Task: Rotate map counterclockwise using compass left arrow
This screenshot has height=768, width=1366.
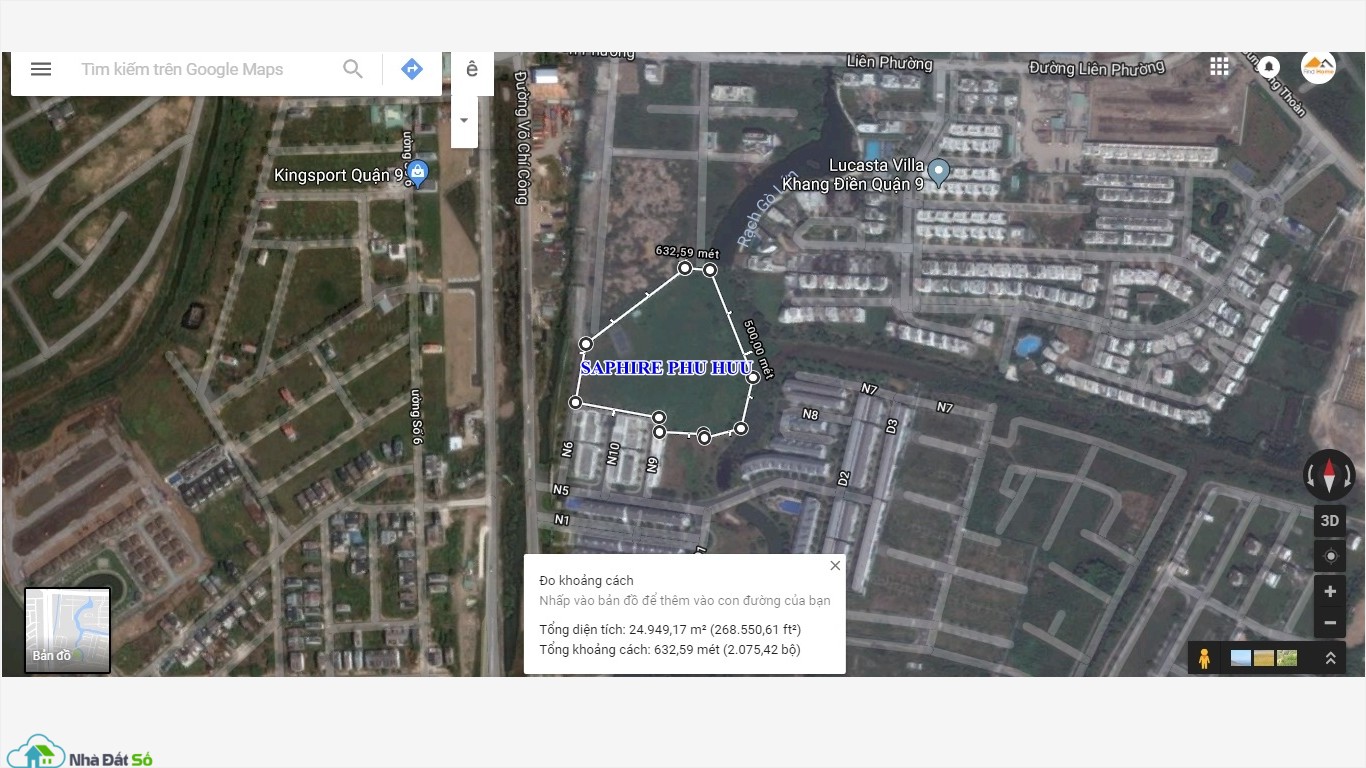Action: click(1310, 475)
